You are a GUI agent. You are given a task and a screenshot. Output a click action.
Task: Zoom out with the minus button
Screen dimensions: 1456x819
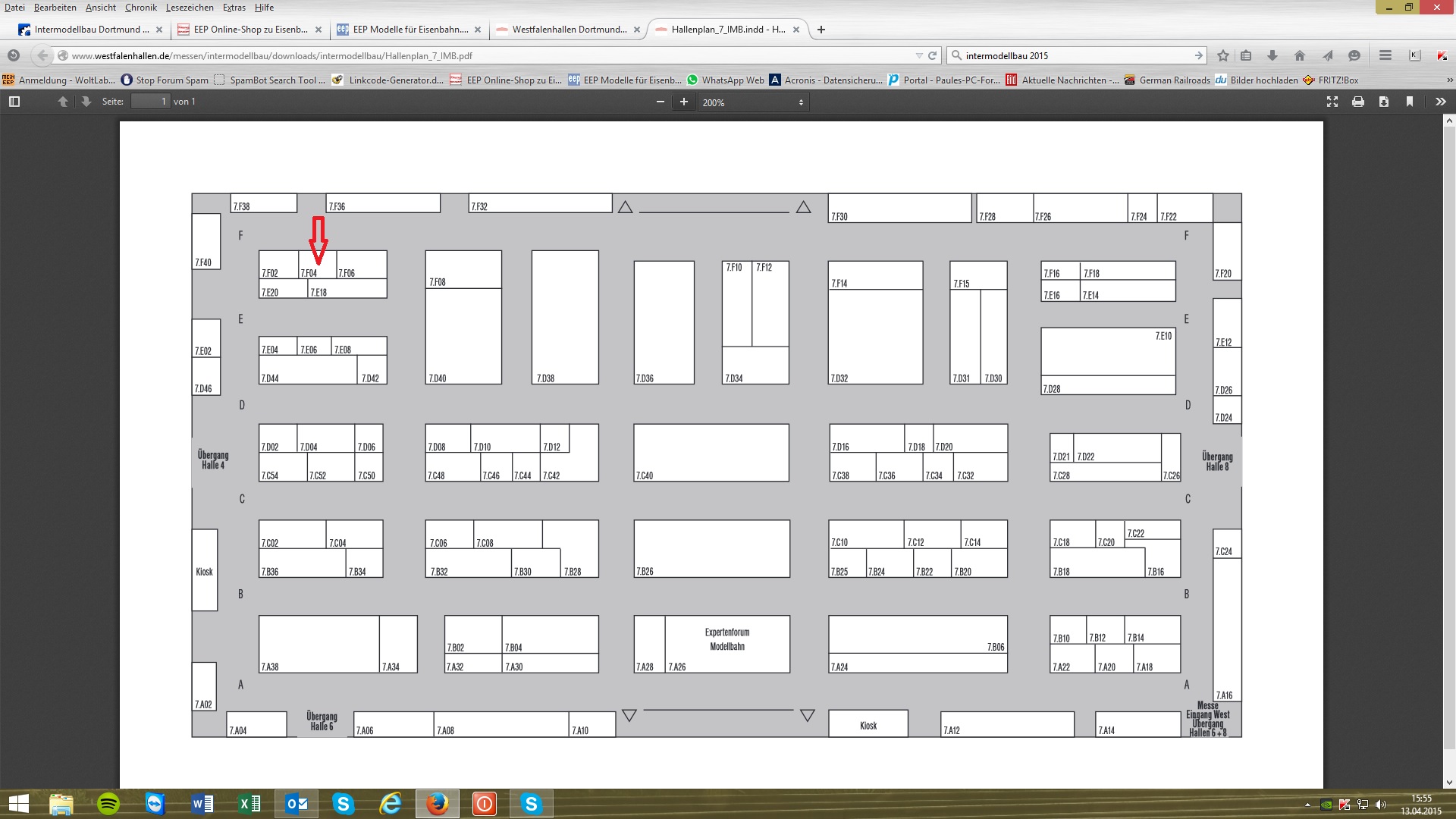[660, 102]
